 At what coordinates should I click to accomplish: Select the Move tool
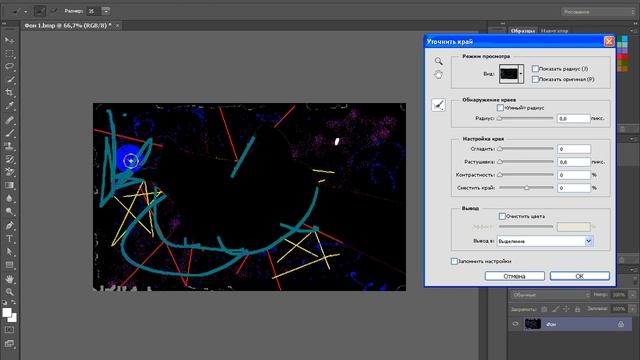pos(9,40)
